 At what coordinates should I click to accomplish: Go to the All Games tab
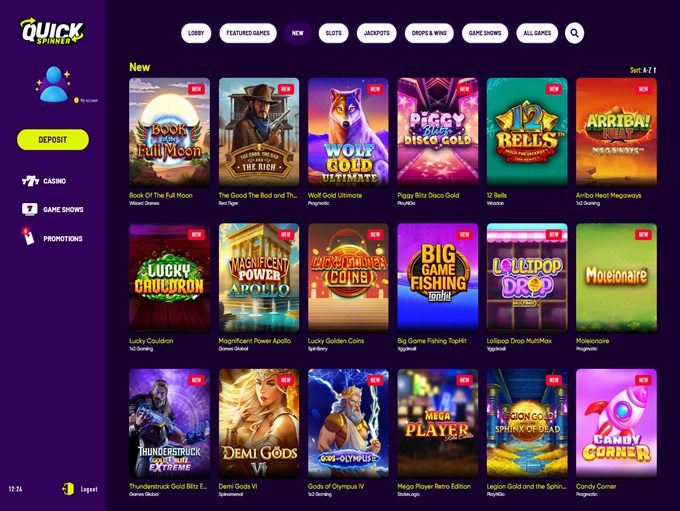coord(537,33)
